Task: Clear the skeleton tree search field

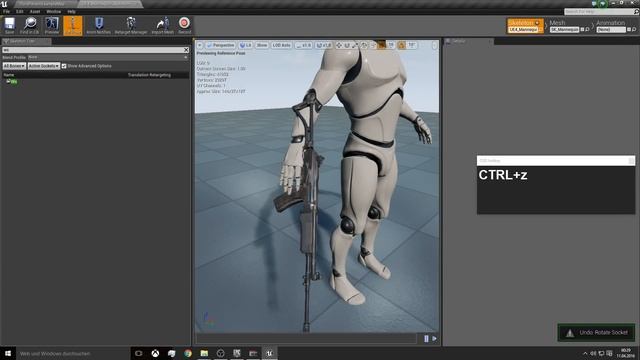Action: [186, 50]
